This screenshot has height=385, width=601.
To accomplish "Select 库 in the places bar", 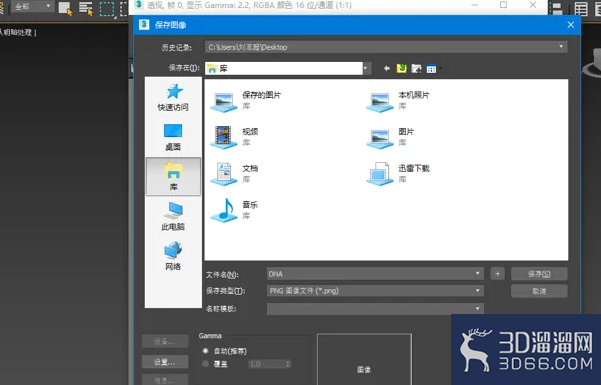I will [173, 176].
